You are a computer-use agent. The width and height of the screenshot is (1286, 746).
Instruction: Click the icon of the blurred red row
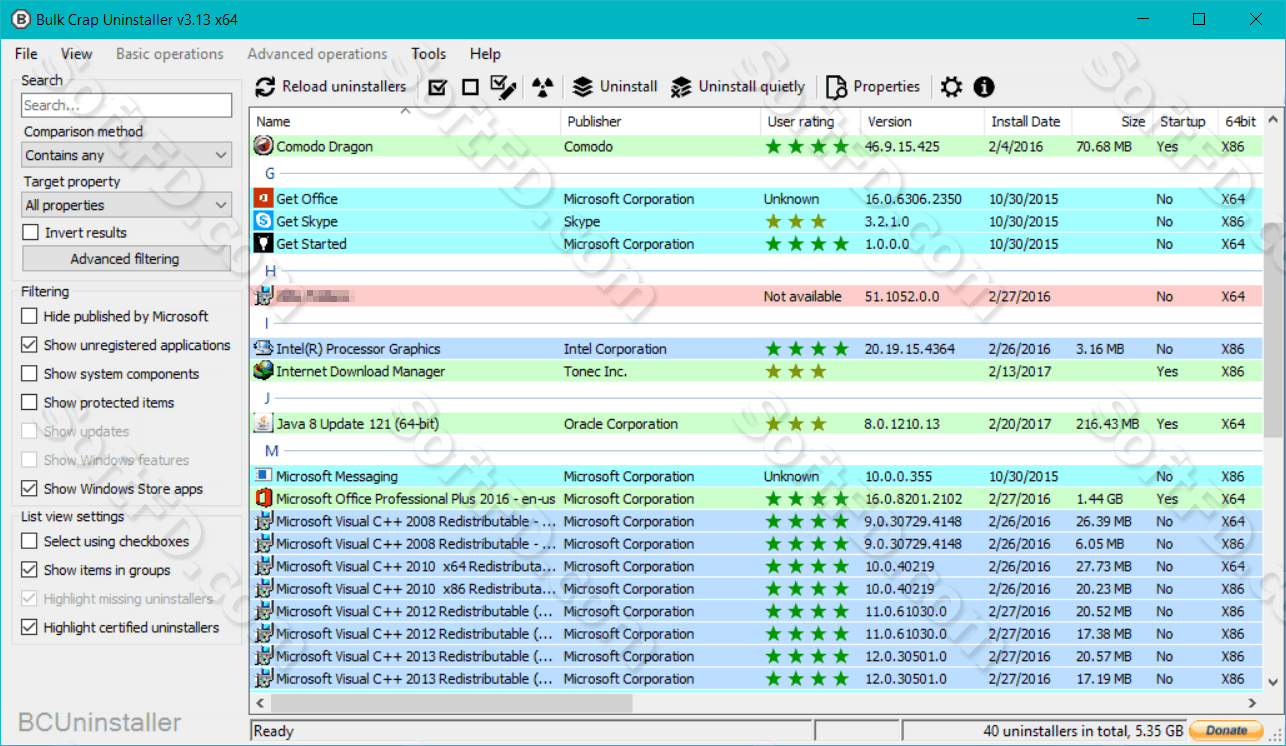point(263,296)
